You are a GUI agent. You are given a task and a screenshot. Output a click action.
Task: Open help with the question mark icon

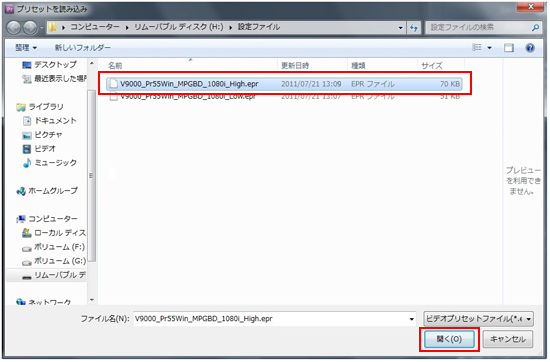(530, 47)
